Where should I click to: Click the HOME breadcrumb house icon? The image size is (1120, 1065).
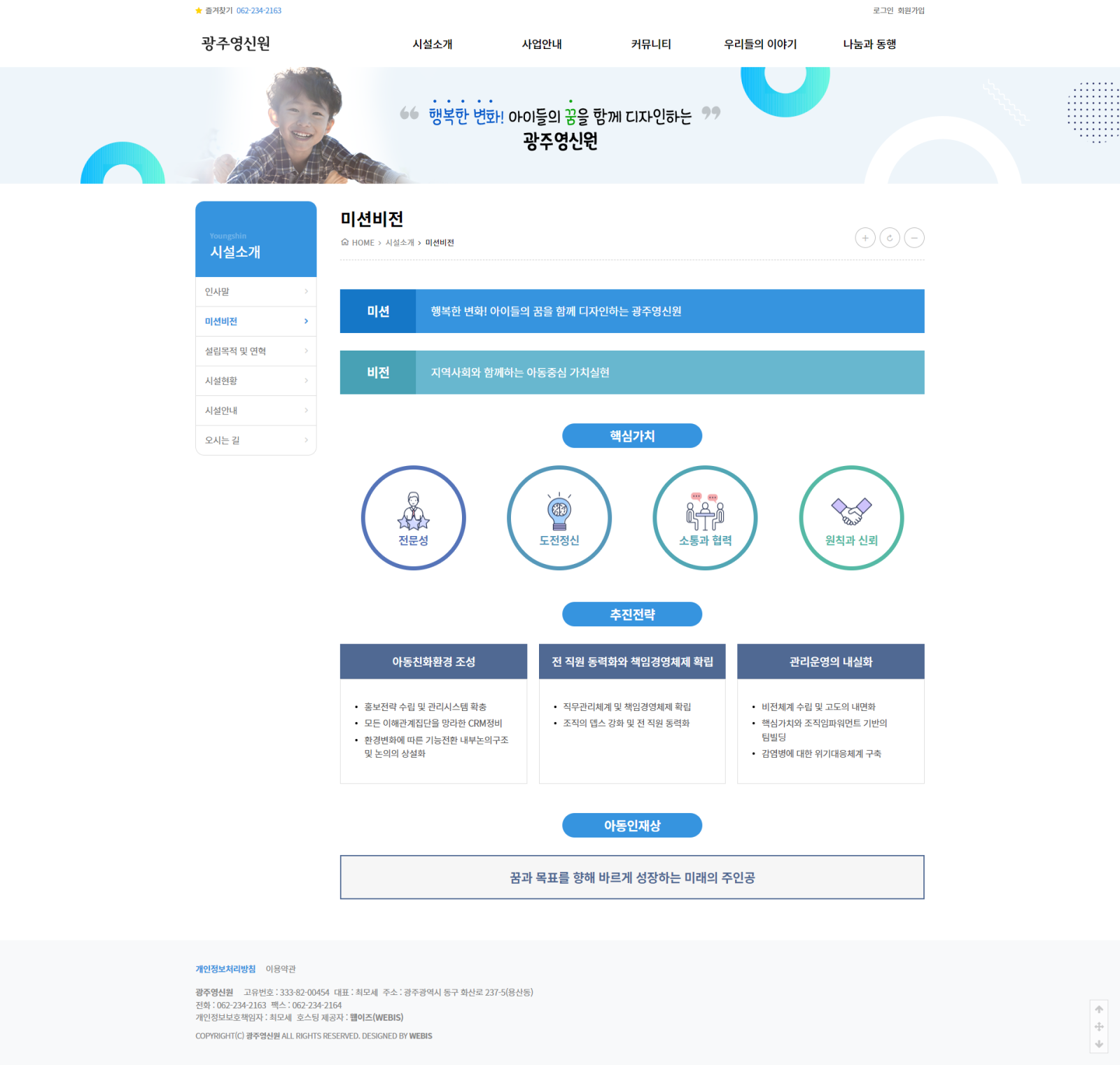(344, 242)
